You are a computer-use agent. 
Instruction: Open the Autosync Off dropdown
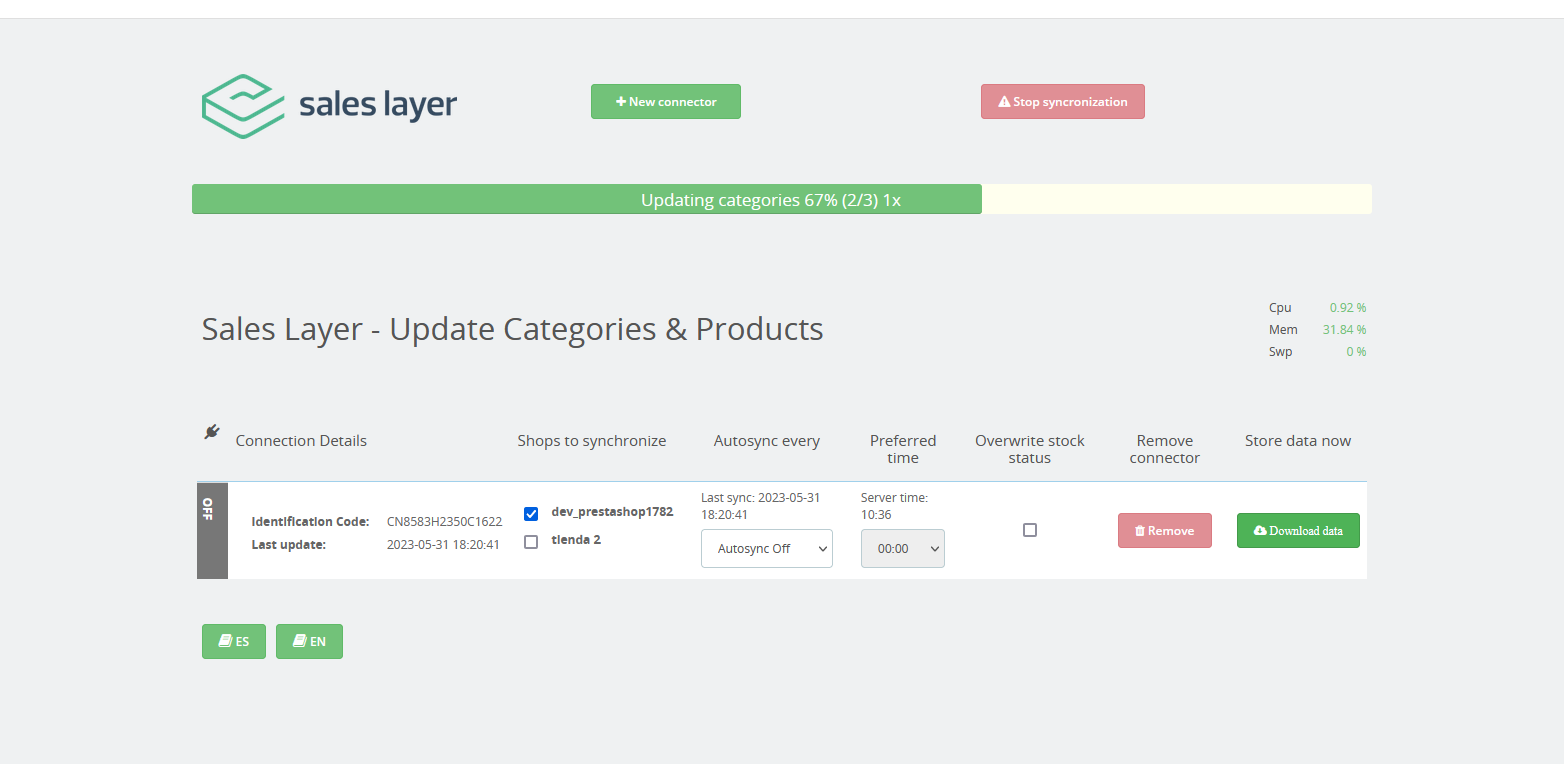(x=767, y=548)
